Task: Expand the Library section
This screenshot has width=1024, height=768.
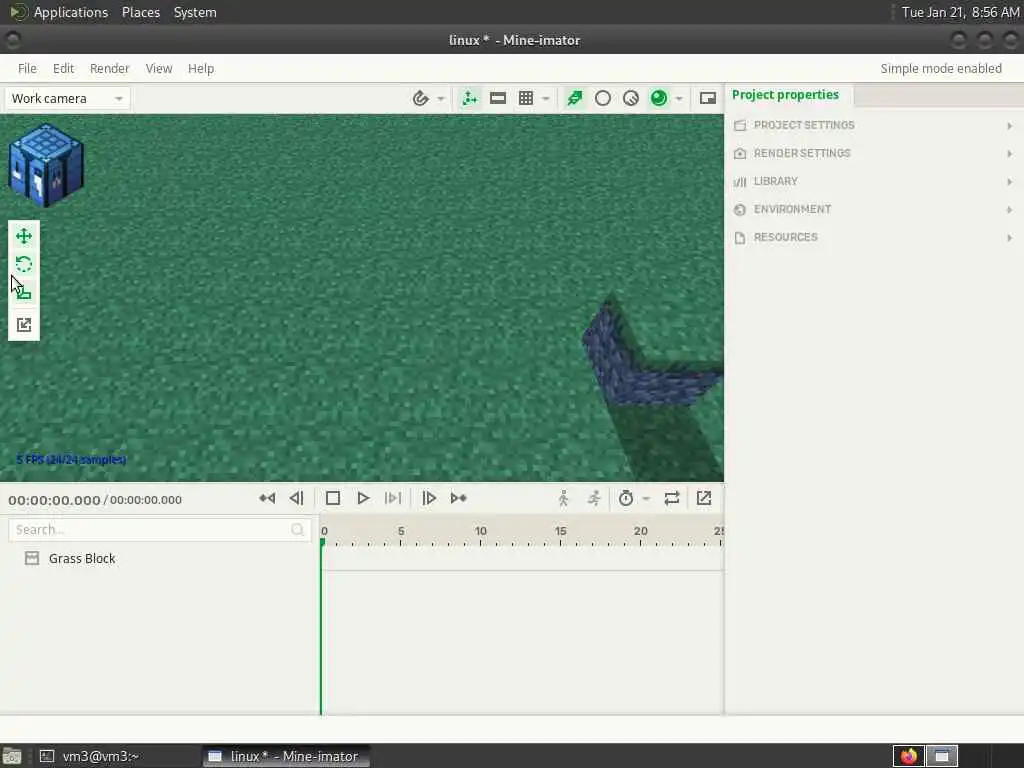Action: 874,182
